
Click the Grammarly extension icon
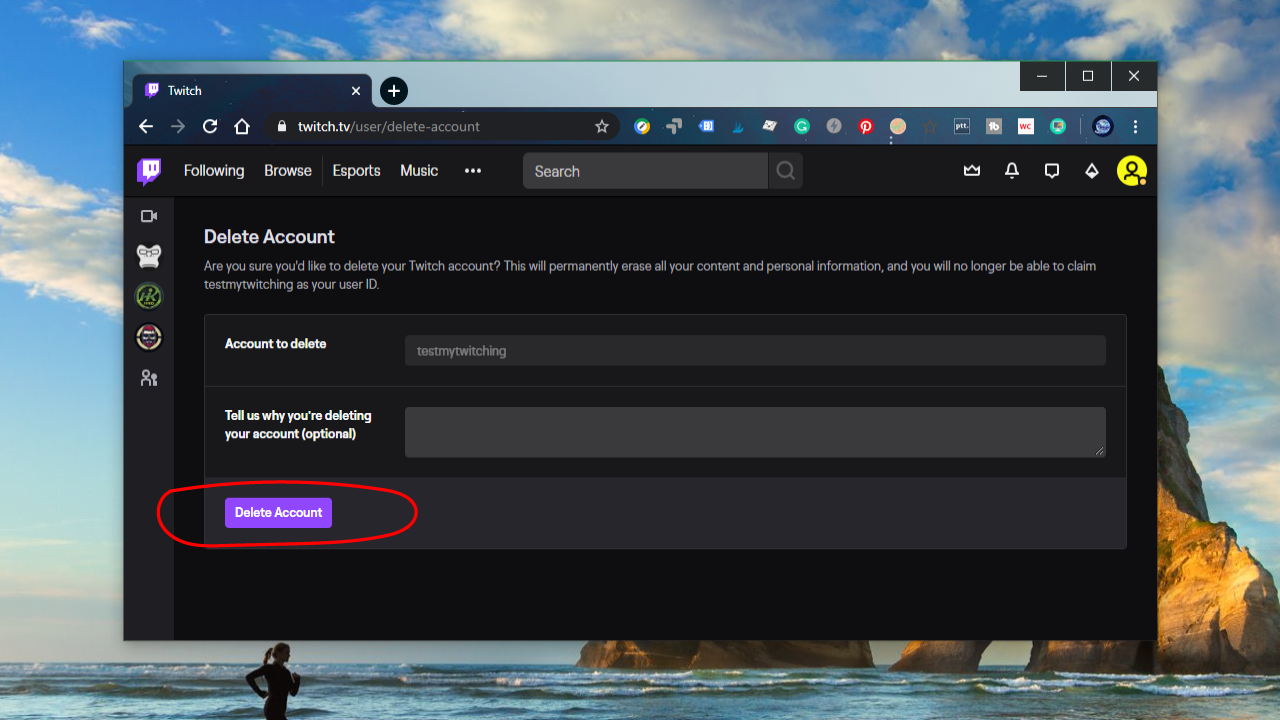[x=802, y=127]
